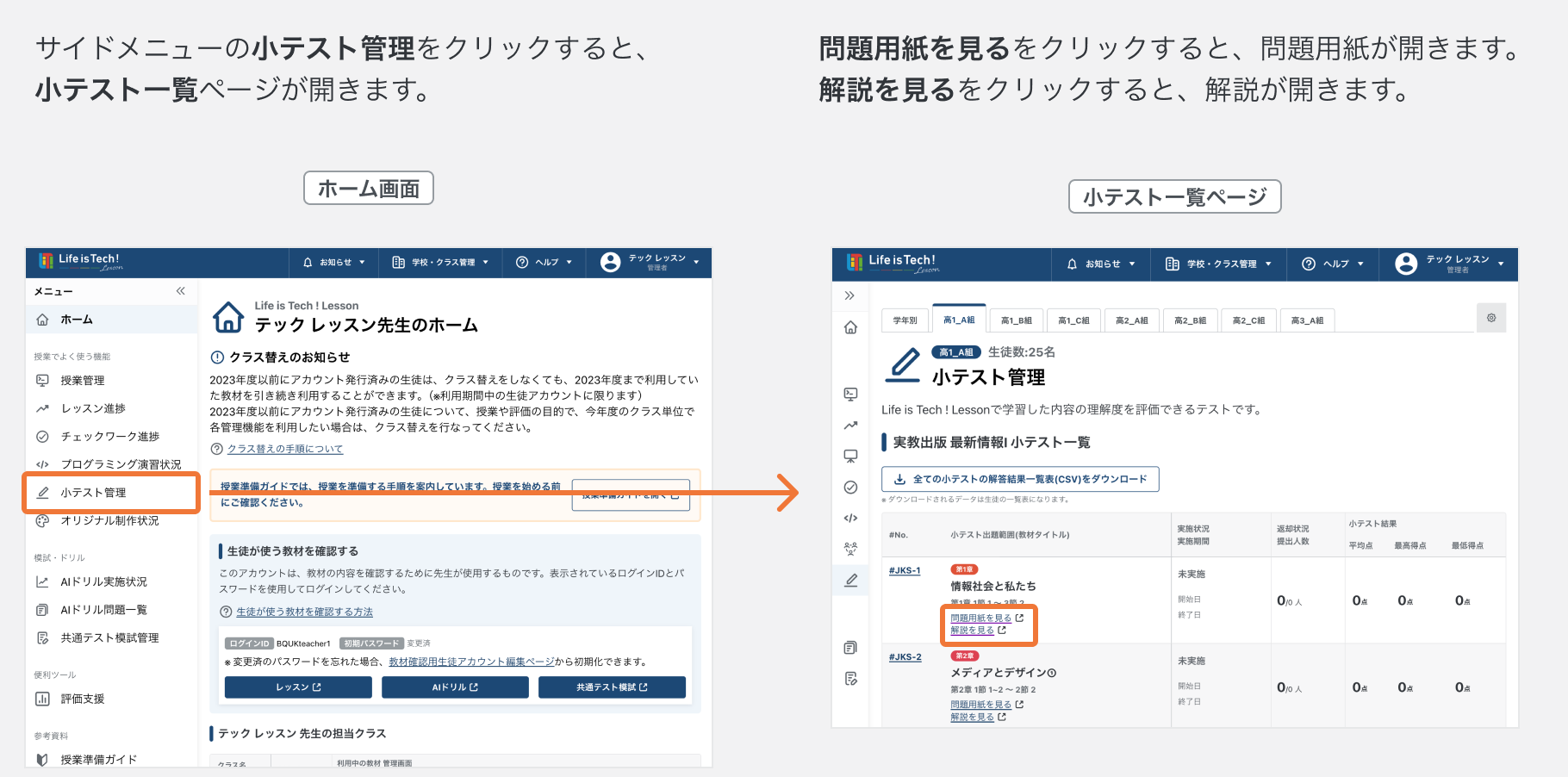Image resolution: width=1568 pixels, height=777 pixels.
Task: Expand collapsed sidebar on 小テスト一覧 page
Action: pyautogui.click(x=850, y=295)
